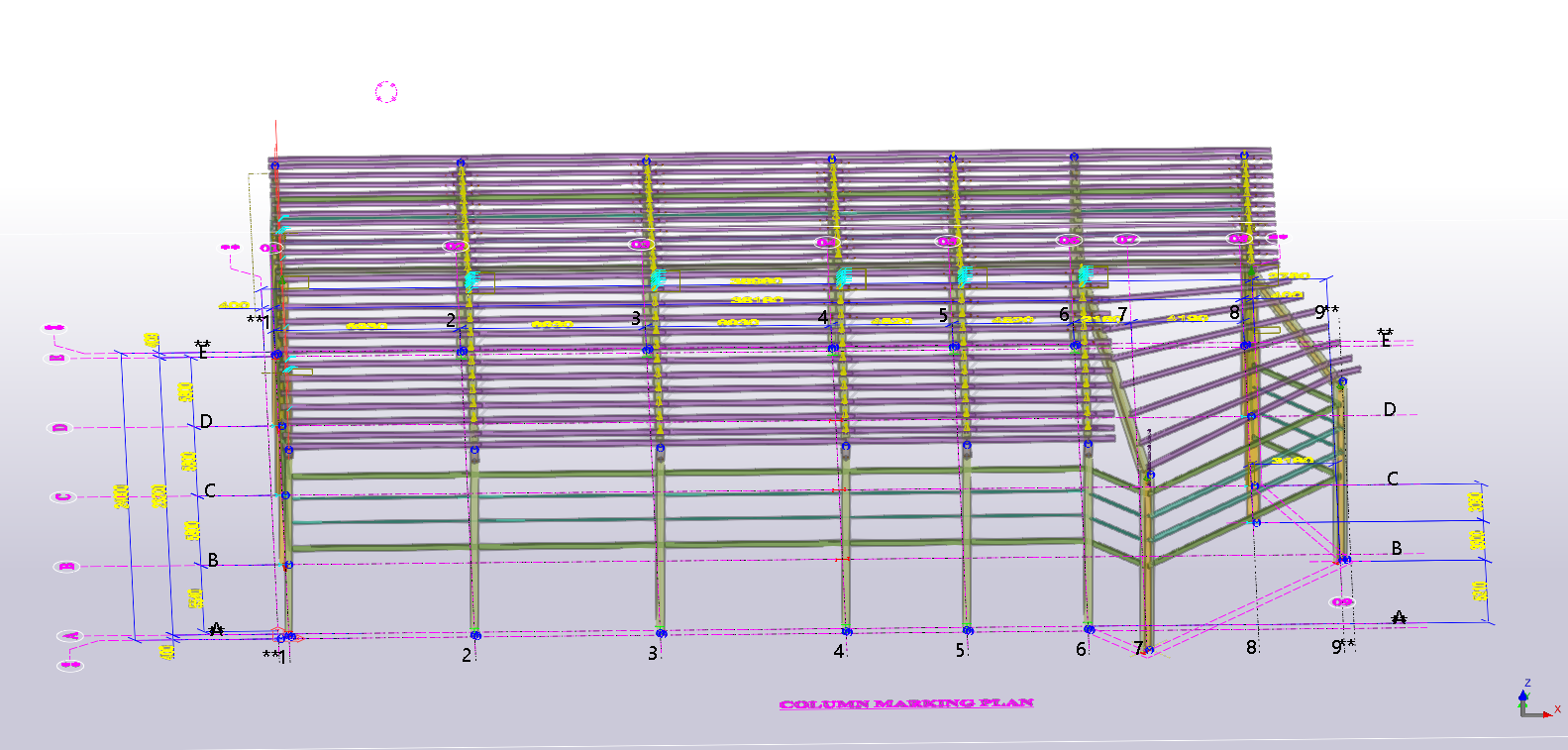Click grid label 3 along the bottom edge
This screenshot has width=1568, height=750.
[x=653, y=654]
